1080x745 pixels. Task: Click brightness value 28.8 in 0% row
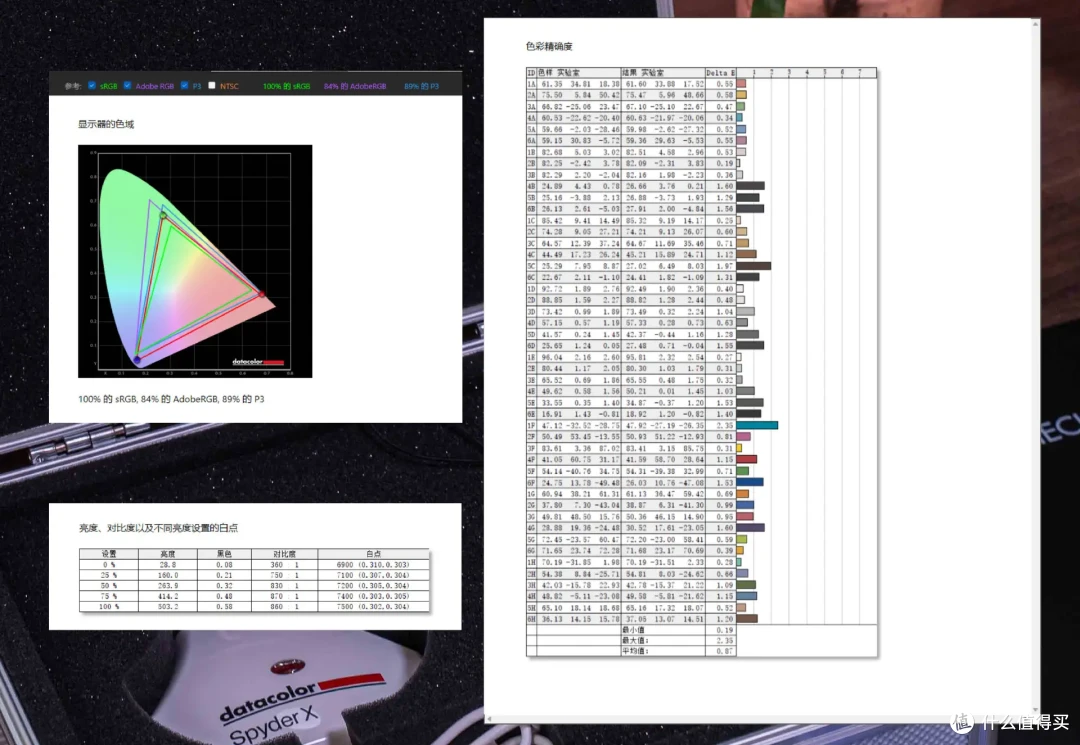coord(168,564)
